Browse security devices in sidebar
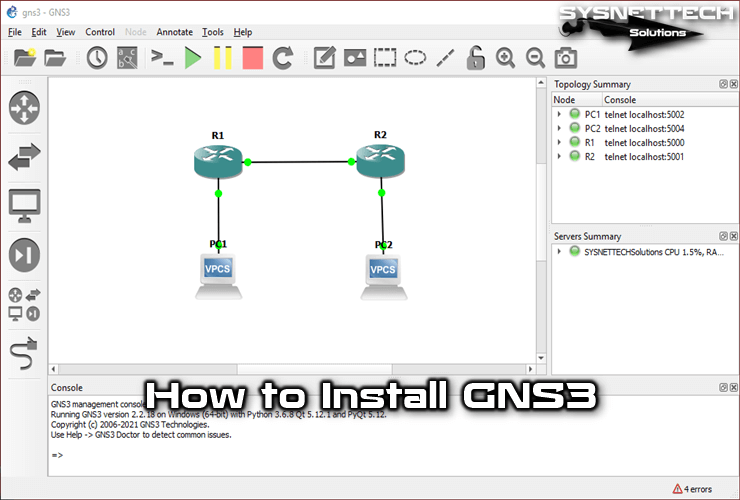The image size is (740, 500). tap(24, 255)
